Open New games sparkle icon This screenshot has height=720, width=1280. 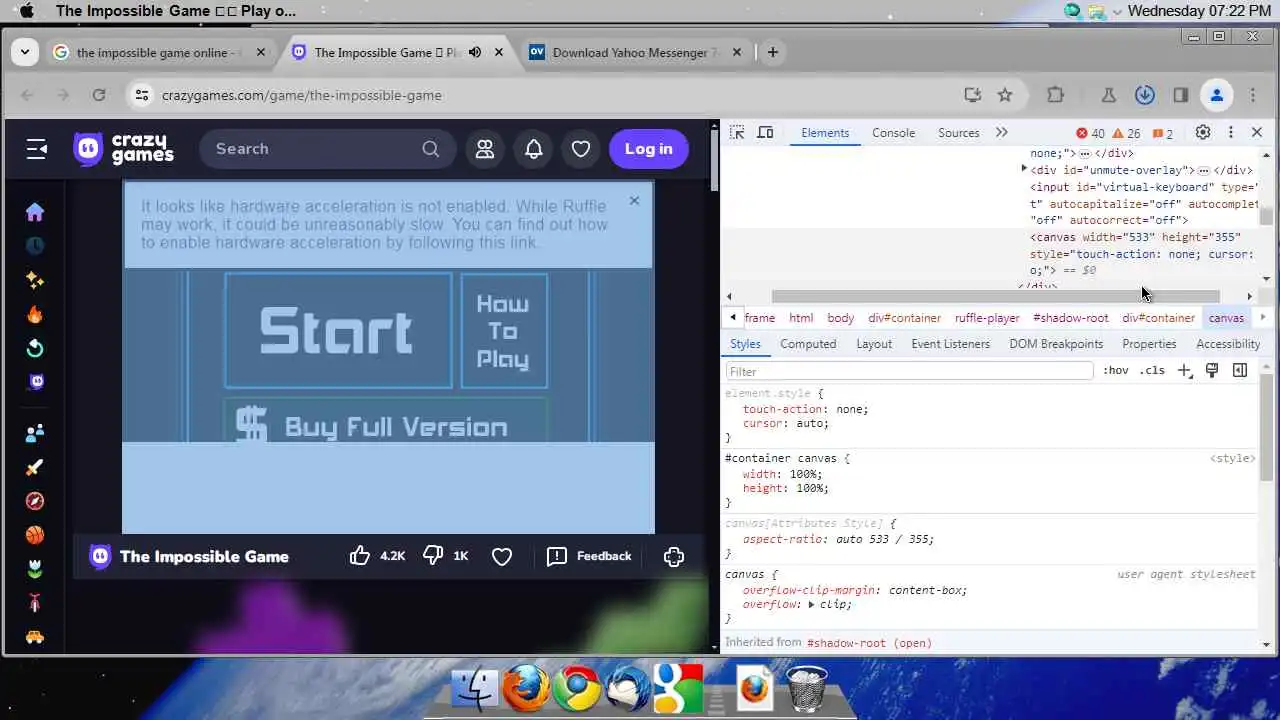coord(35,280)
